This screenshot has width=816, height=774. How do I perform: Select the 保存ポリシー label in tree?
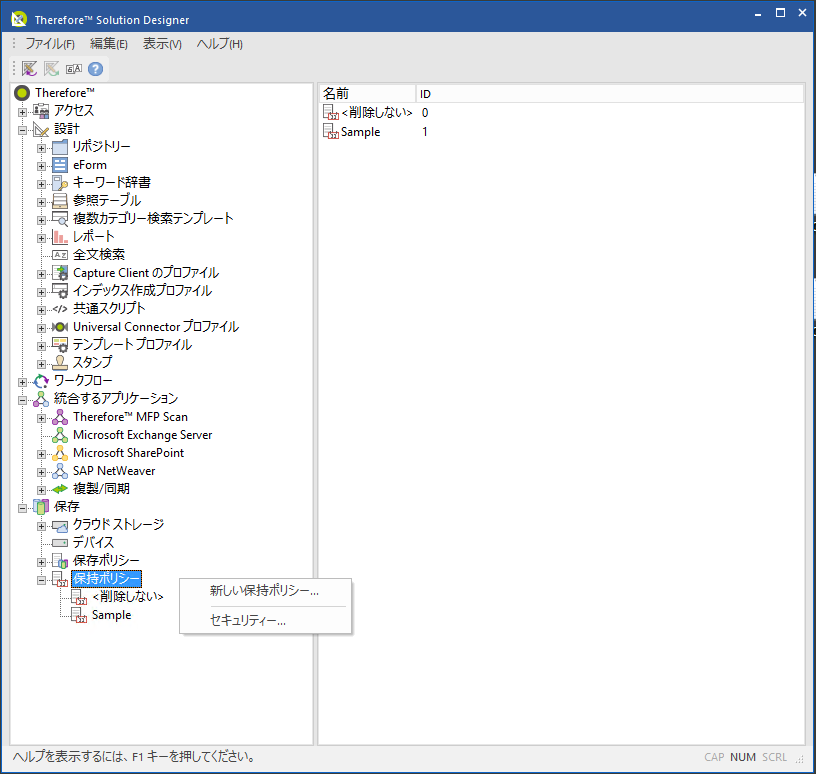click(106, 561)
